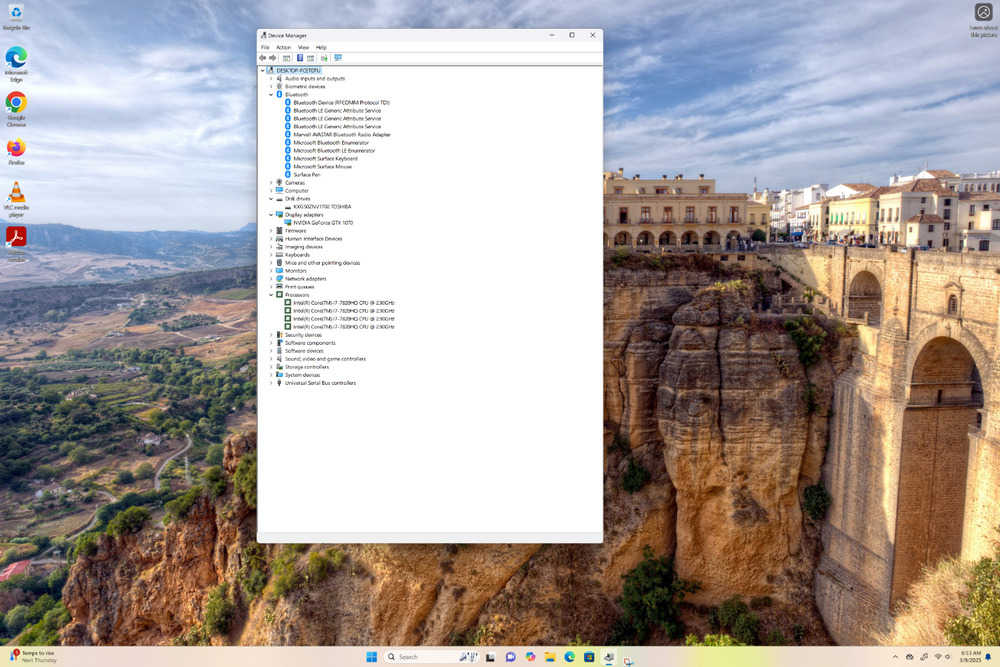Select Bluetooth Device (RFCOMM Protocol TDI)
Screen dimensions: 1000x667
tap(341, 102)
